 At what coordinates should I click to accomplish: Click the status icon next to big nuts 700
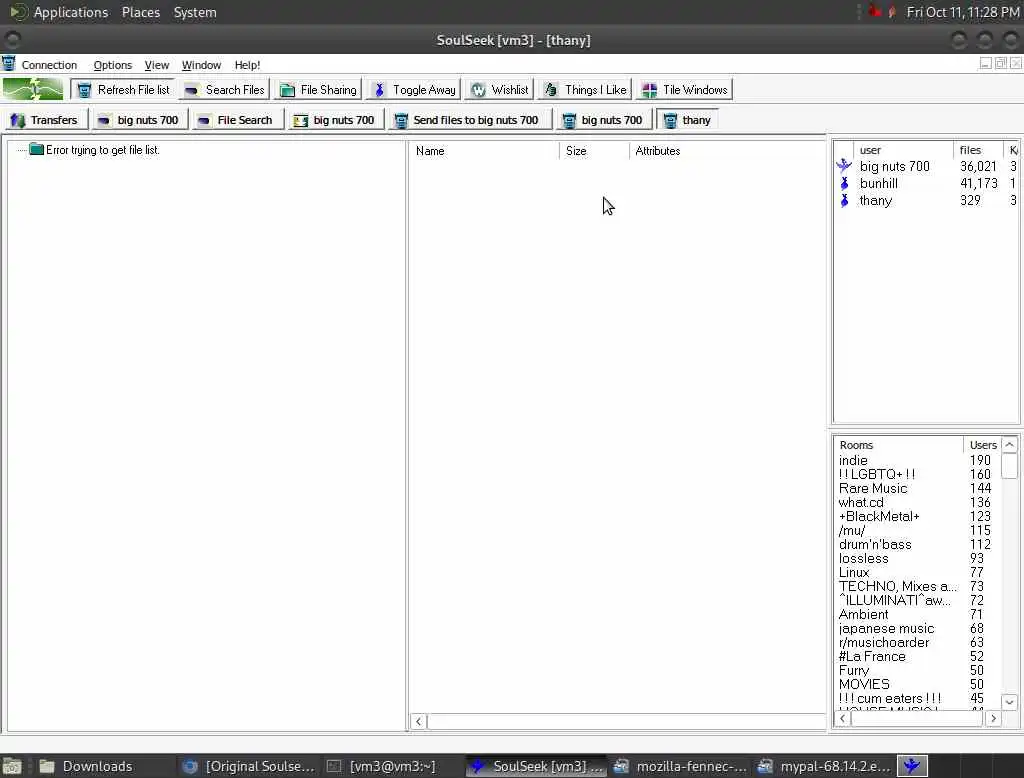[x=844, y=165]
